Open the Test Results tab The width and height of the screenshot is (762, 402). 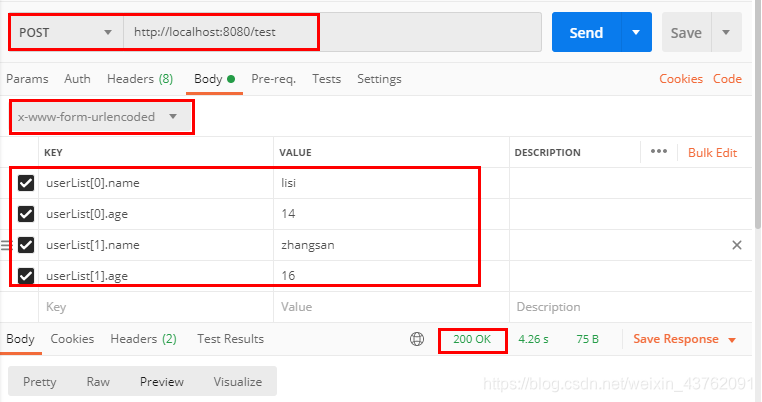230,339
